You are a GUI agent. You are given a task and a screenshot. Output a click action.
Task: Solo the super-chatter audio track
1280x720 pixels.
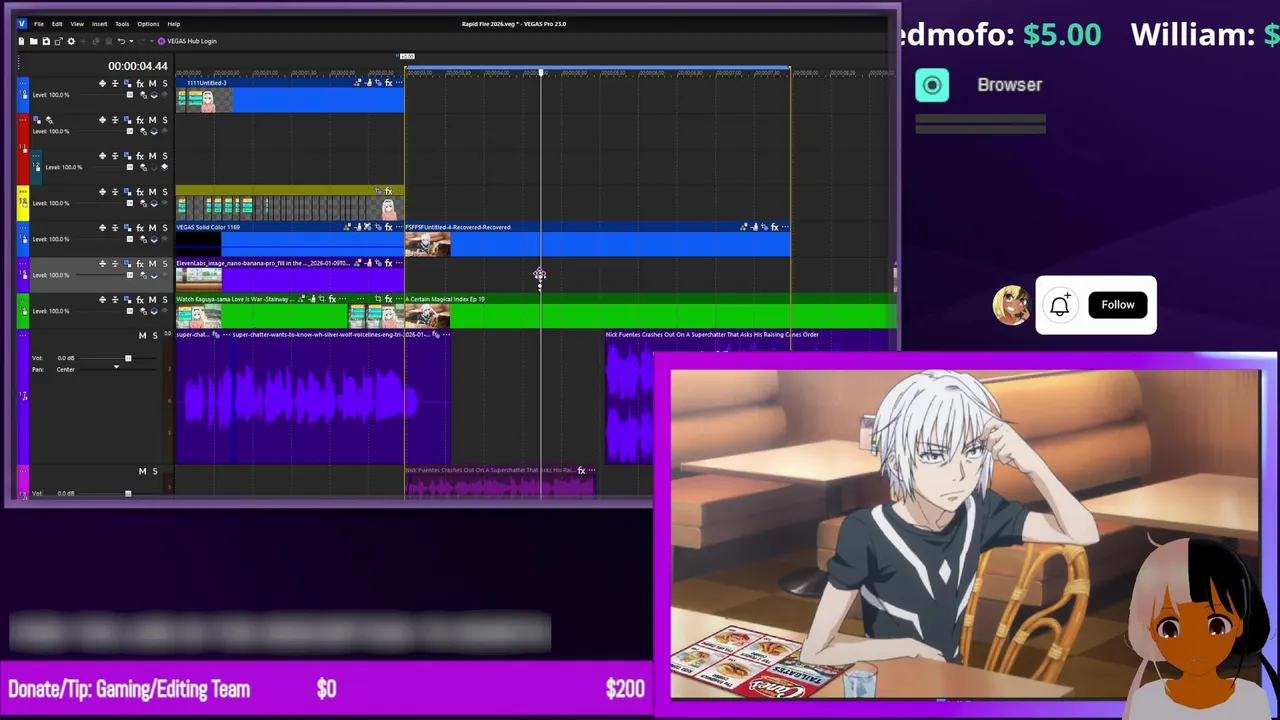154,335
